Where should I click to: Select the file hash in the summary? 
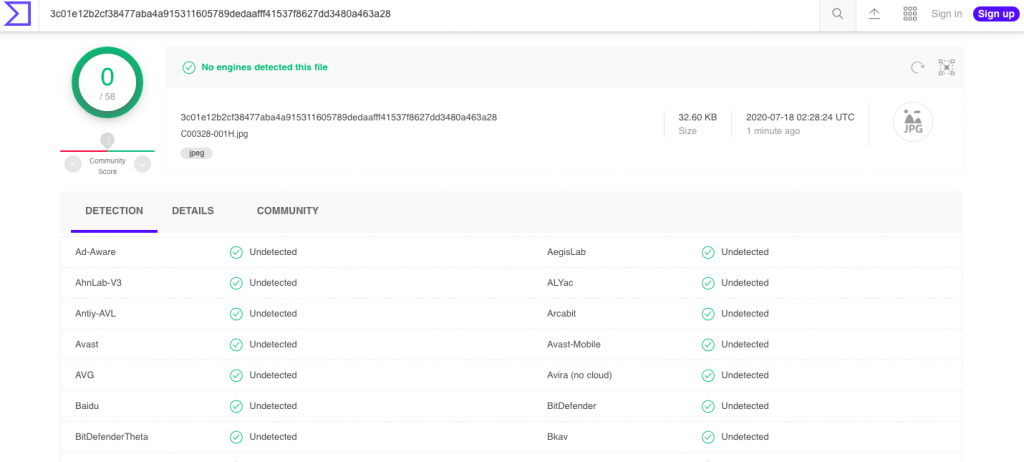click(x=339, y=118)
